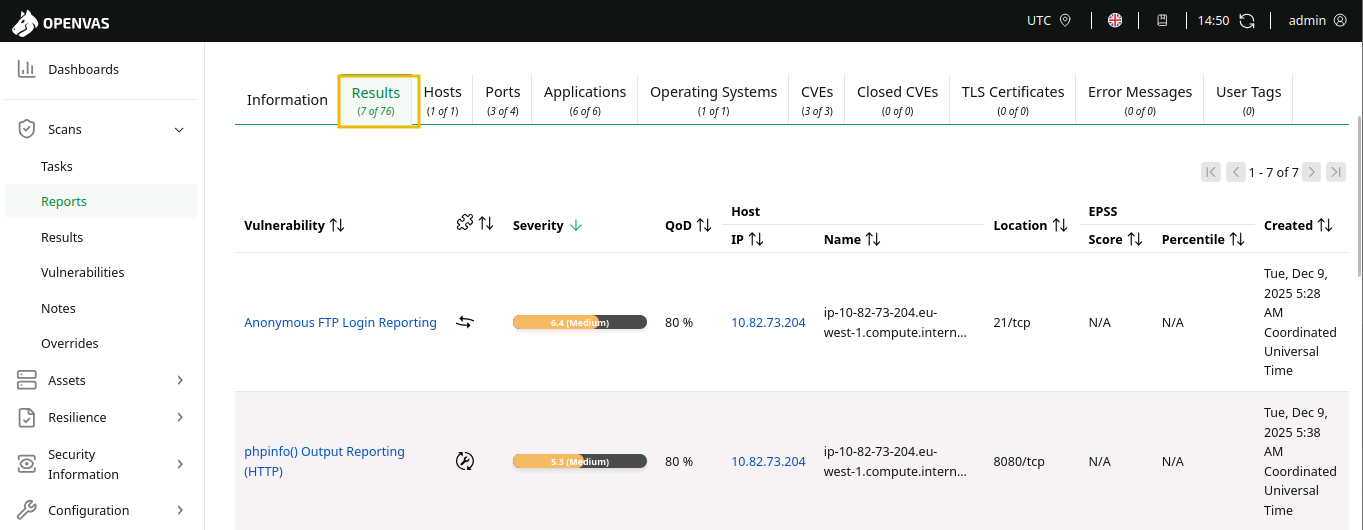Click the Scans shield icon
This screenshot has height=530, width=1363.
tap(27, 129)
